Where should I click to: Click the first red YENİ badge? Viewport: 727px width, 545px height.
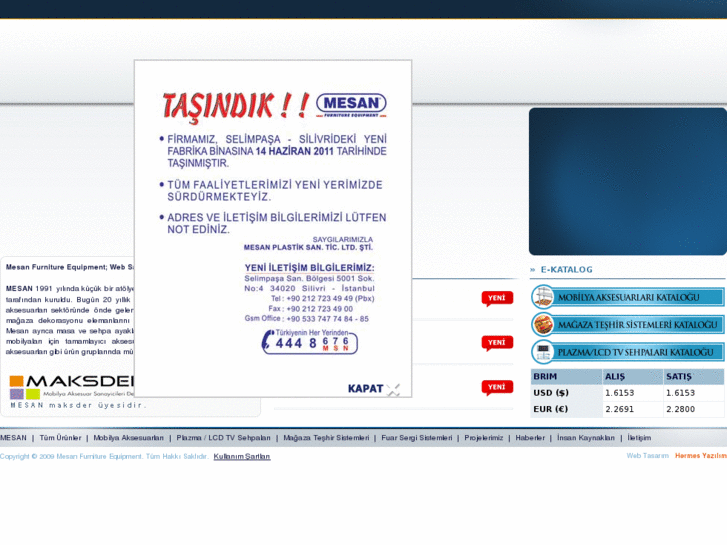pyautogui.click(x=497, y=298)
